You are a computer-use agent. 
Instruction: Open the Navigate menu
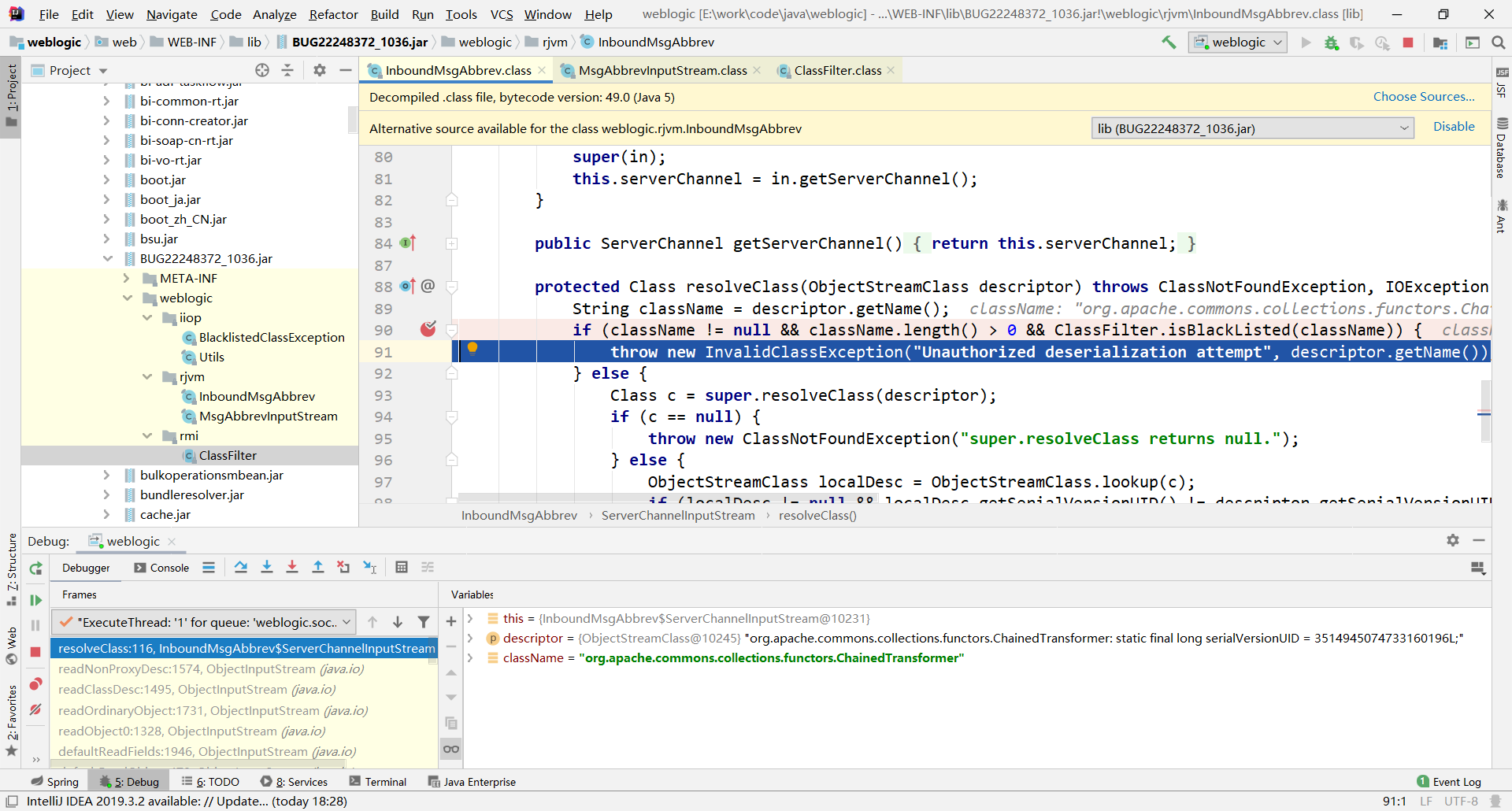point(172,14)
